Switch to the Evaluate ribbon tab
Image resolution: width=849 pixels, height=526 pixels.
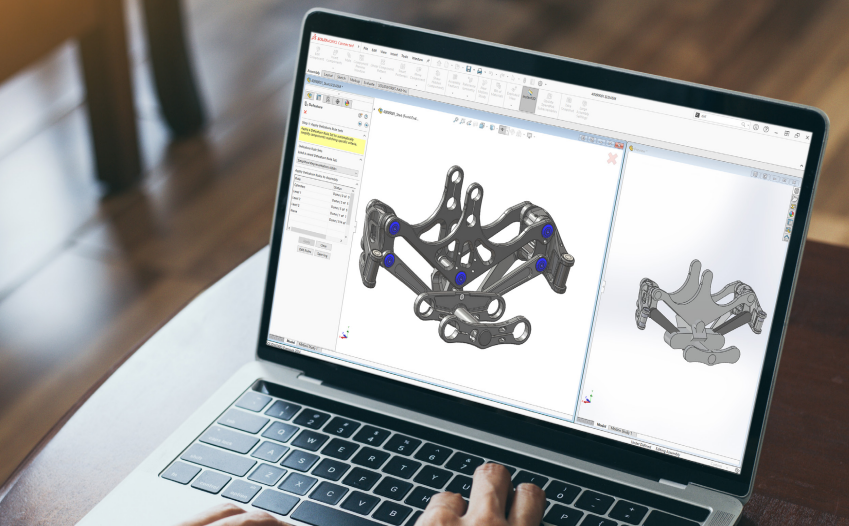369,83
